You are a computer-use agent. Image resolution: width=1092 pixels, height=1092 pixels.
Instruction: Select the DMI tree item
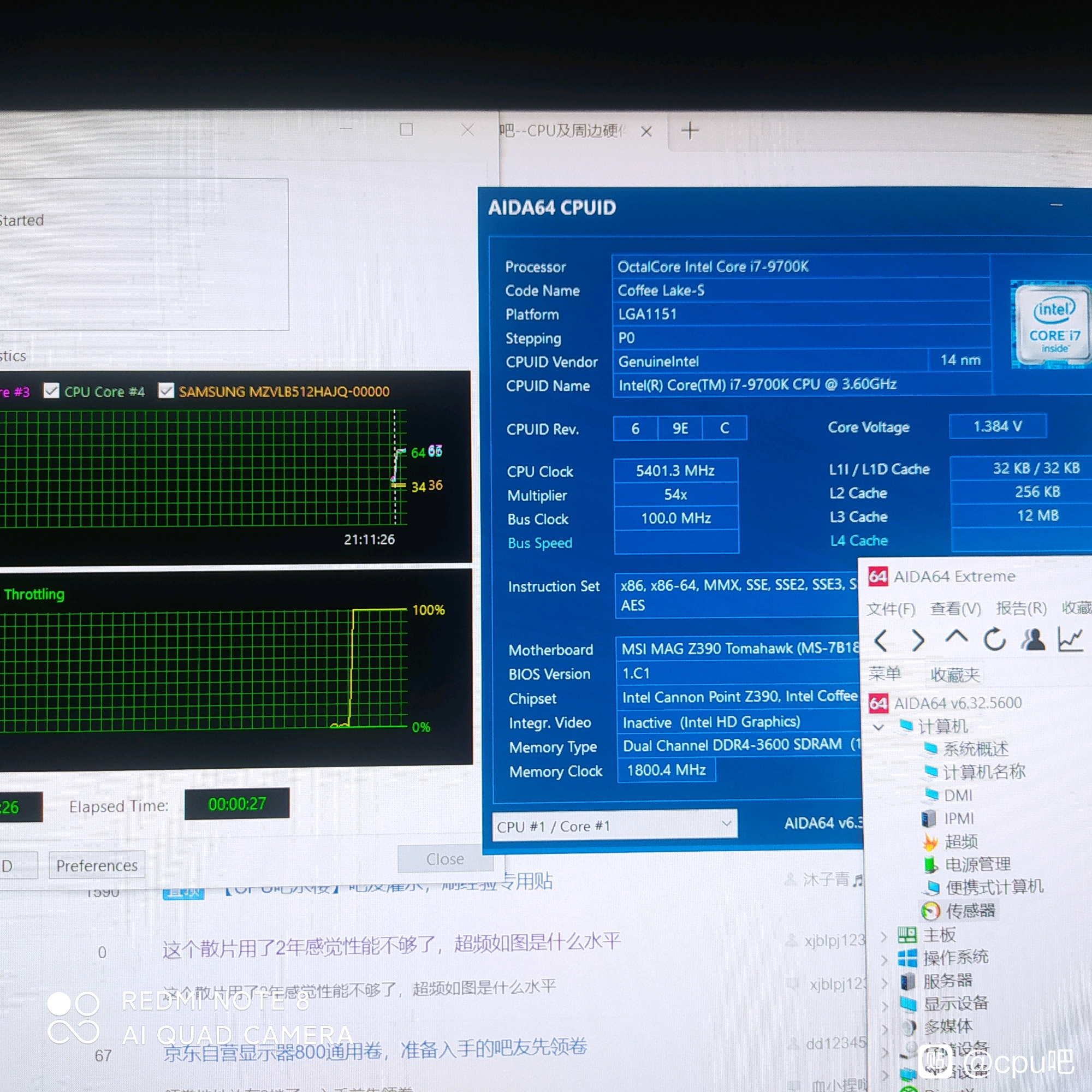point(958,796)
